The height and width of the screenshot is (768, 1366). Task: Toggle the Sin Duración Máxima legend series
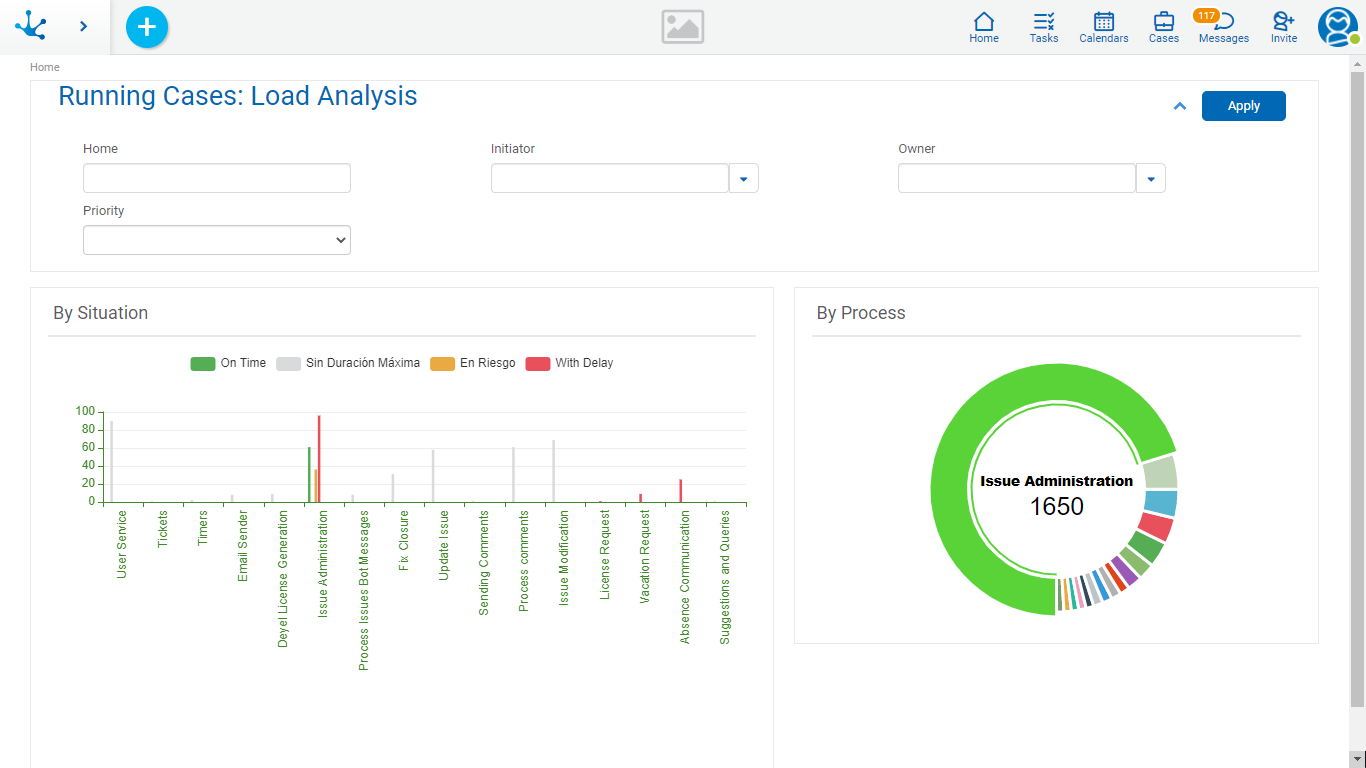[x=347, y=363]
